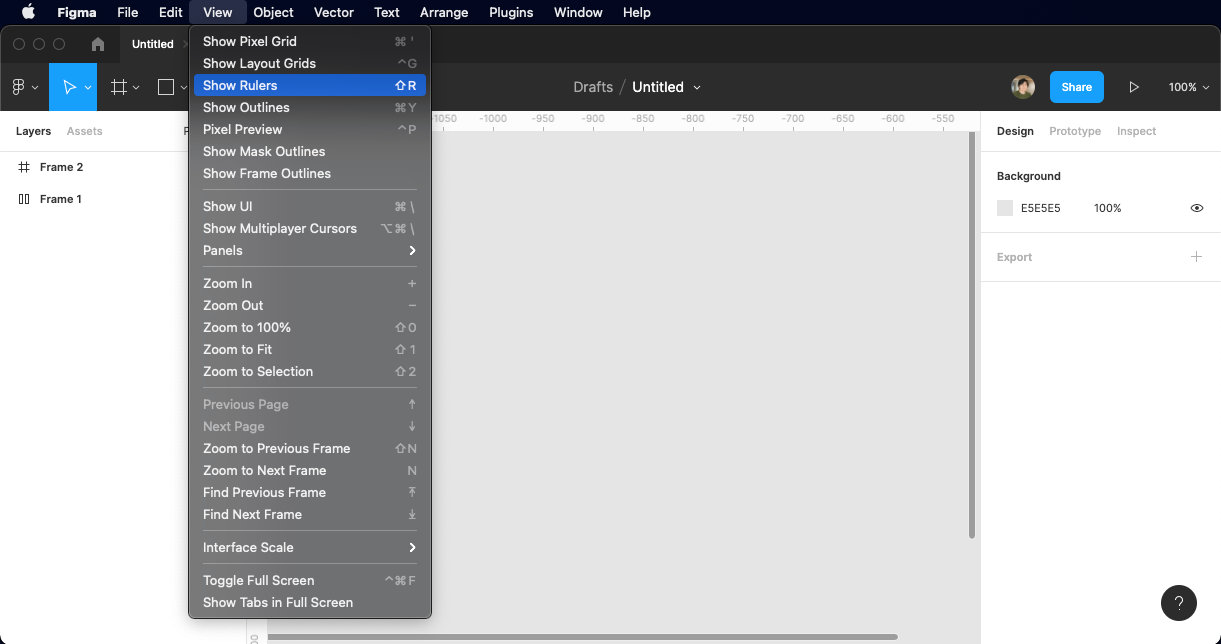1221x644 pixels.
Task: Toggle Show UI menu item
Action: (x=310, y=206)
